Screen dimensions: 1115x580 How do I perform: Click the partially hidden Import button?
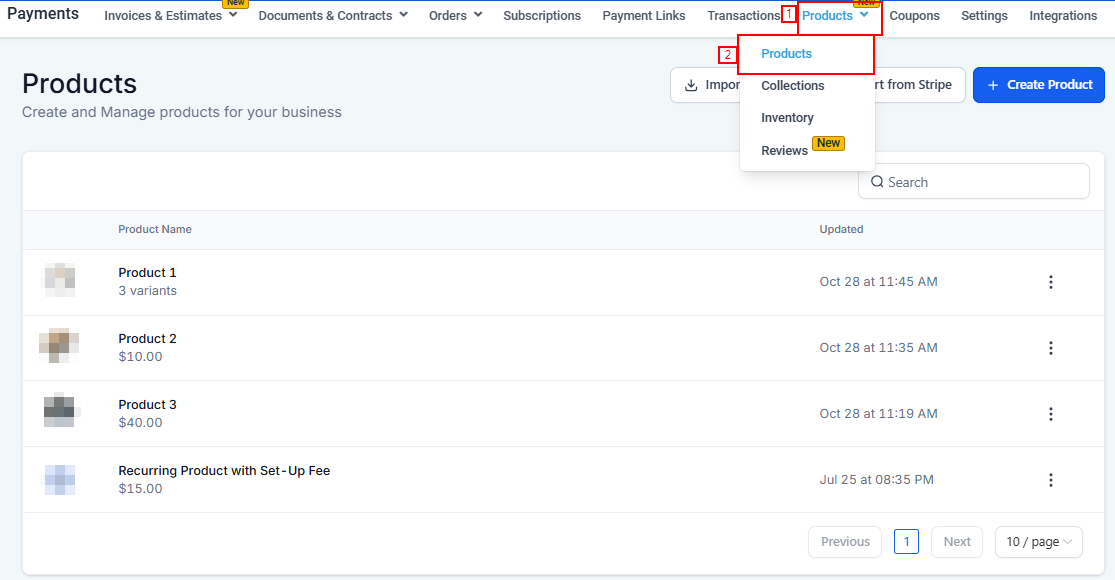pos(705,85)
